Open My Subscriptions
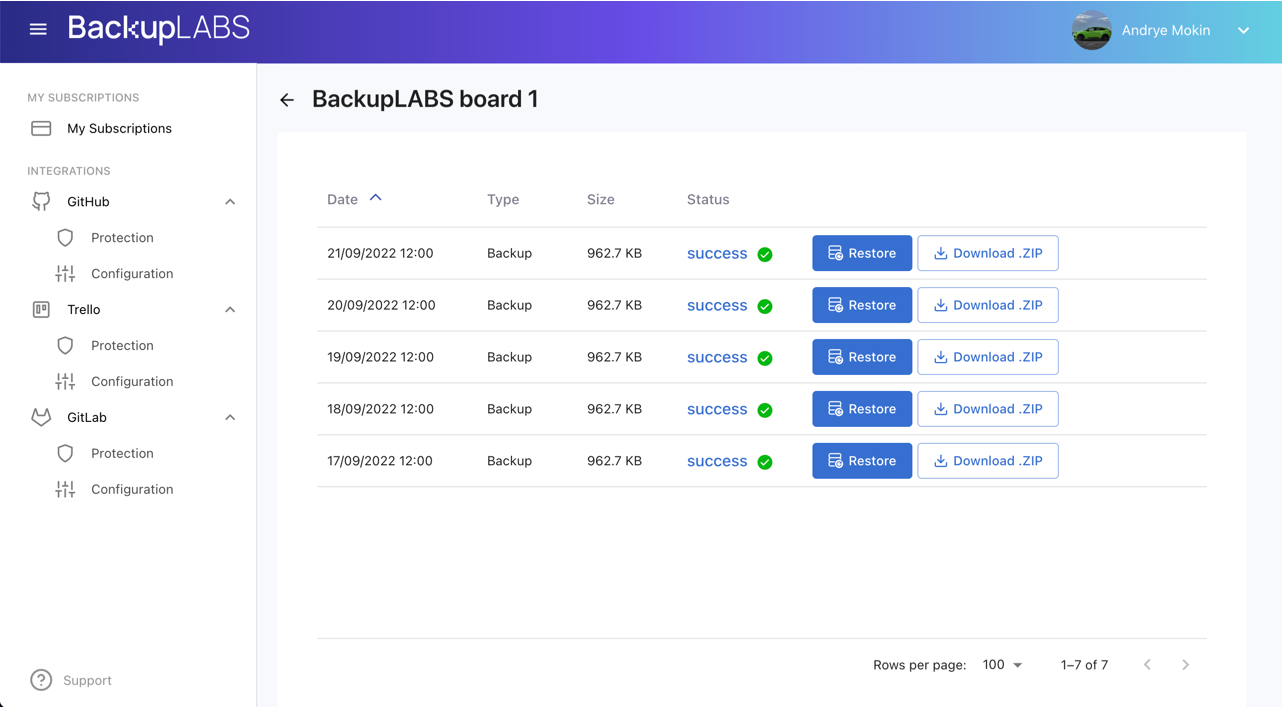The width and height of the screenshot is (1282, 707). pos(119,128)
